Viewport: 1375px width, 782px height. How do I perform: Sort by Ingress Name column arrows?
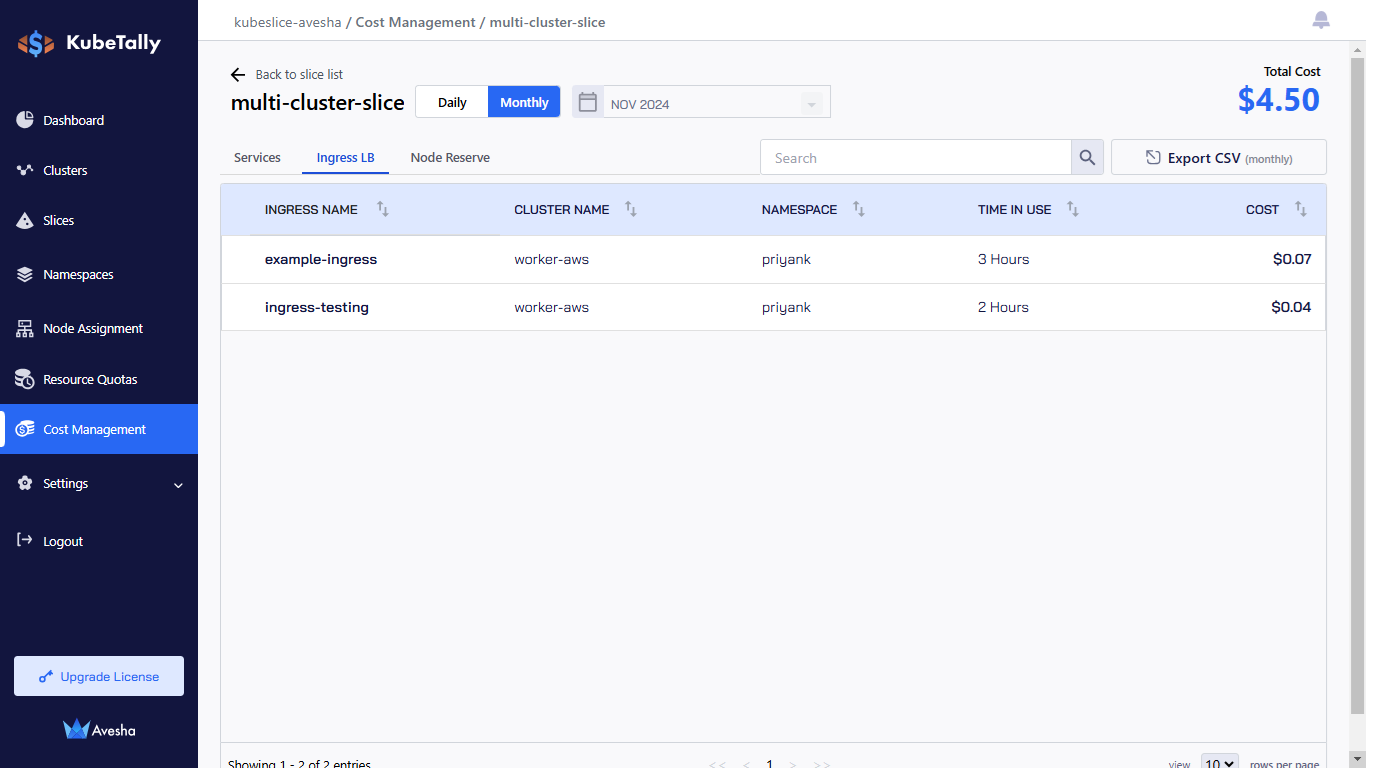click(383, 209)
